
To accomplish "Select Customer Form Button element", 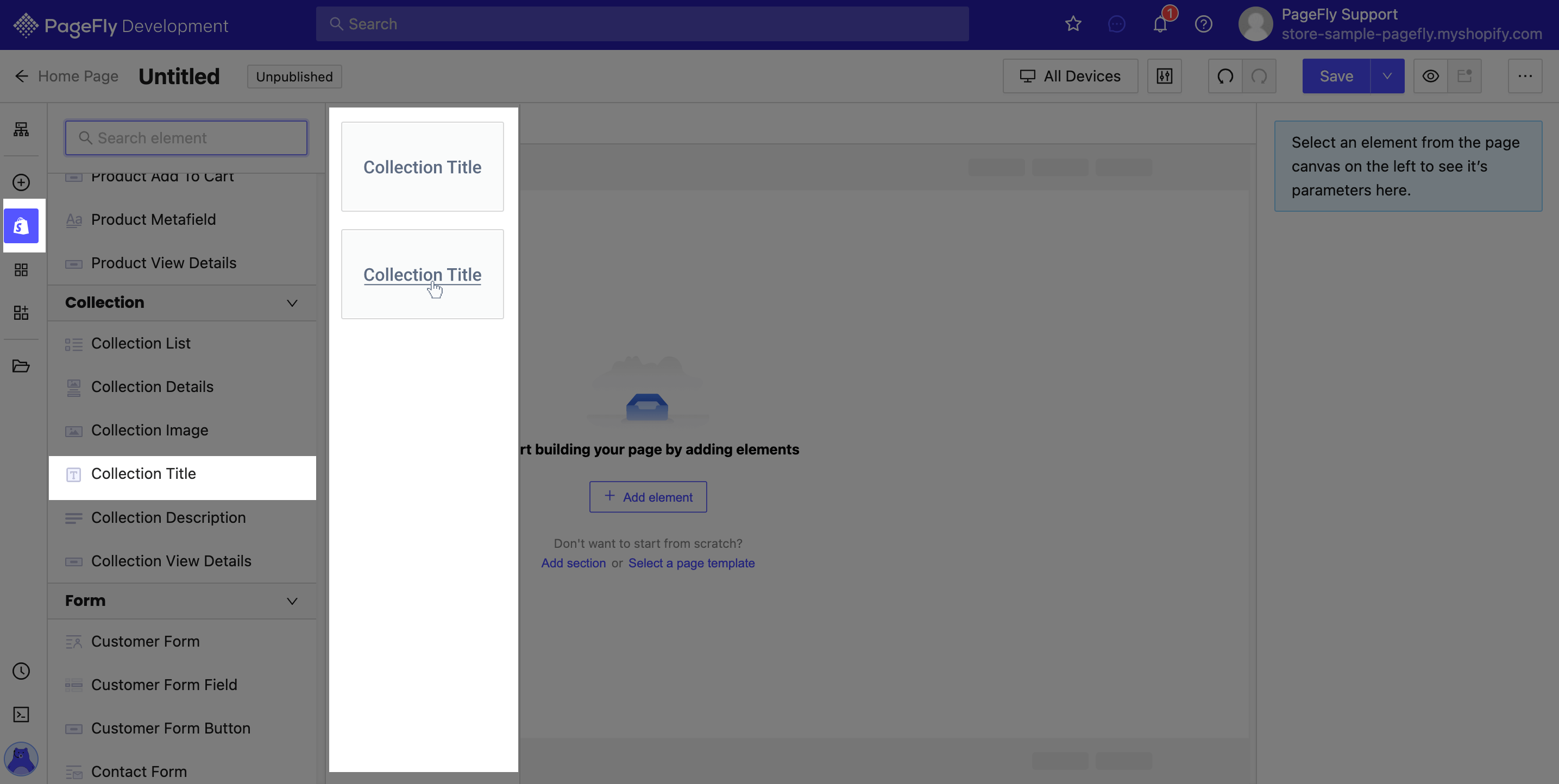I will (x=182, y=729).
